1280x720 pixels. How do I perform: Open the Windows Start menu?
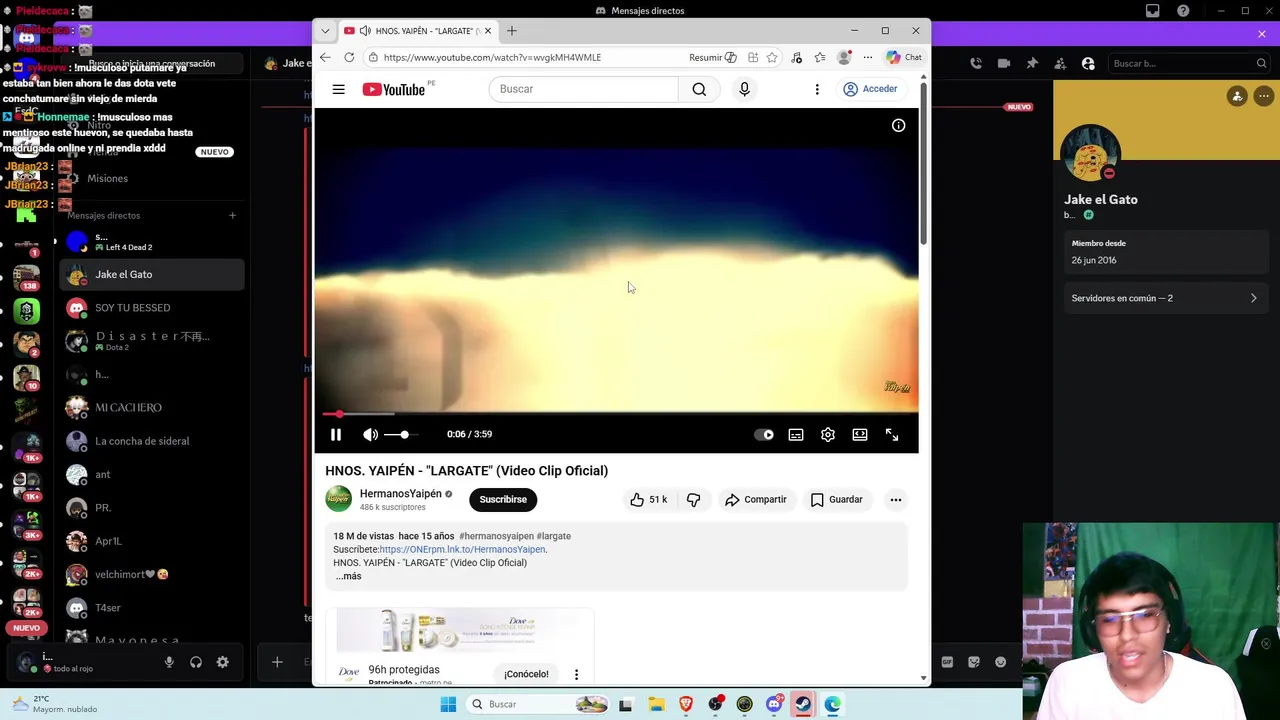point(448,704)
